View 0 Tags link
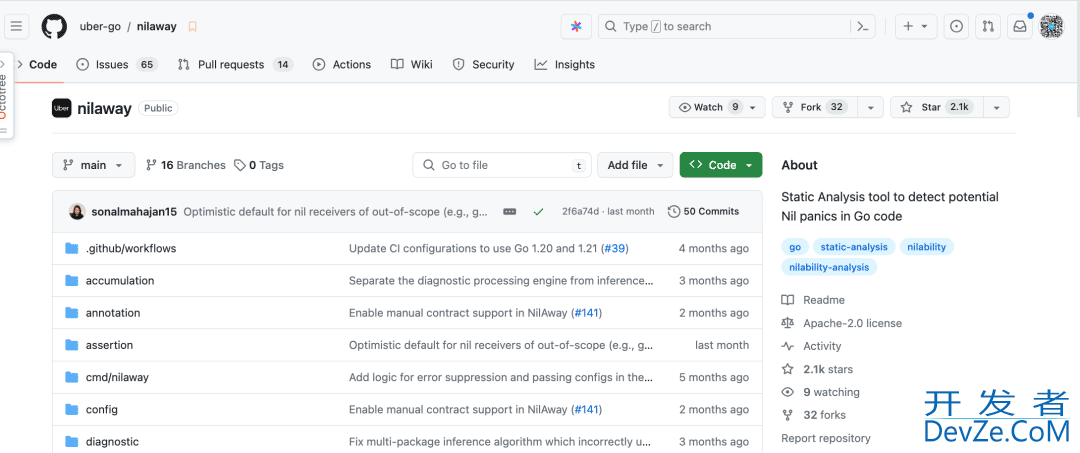Image resolution: width=1080 pixels, height=453 pixels. tap(259, 165)
